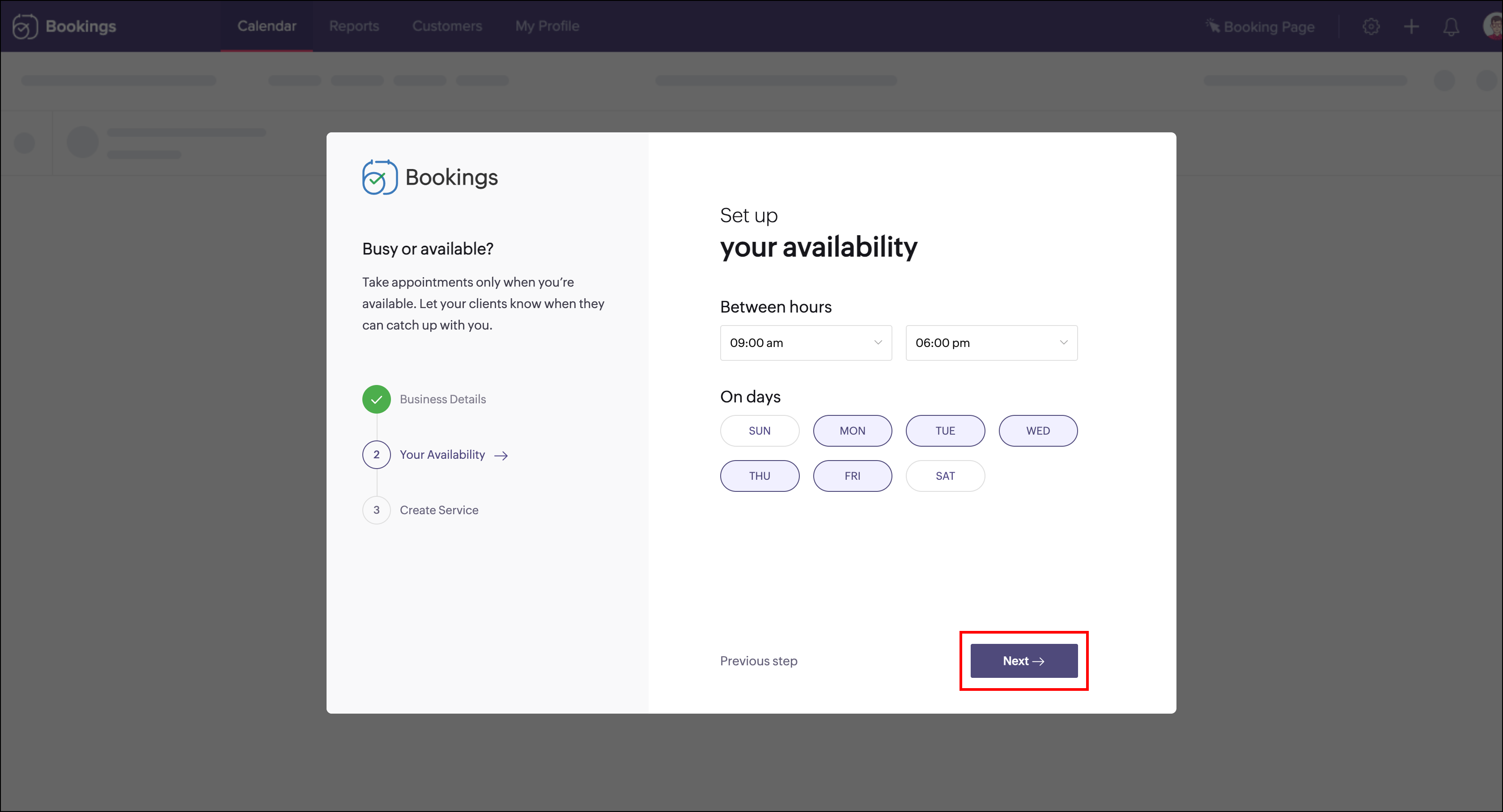Image resolution: width=1503 pixels, height=812 pixels.
Task: Open the Booking Page link
Action: (1260, 27)
